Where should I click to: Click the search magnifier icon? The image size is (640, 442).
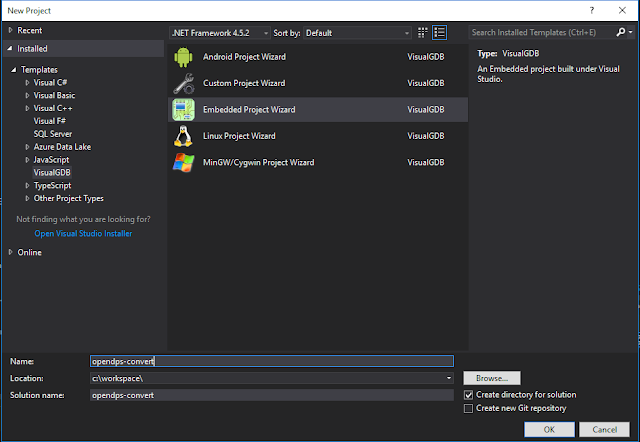[x=620, y=32]
